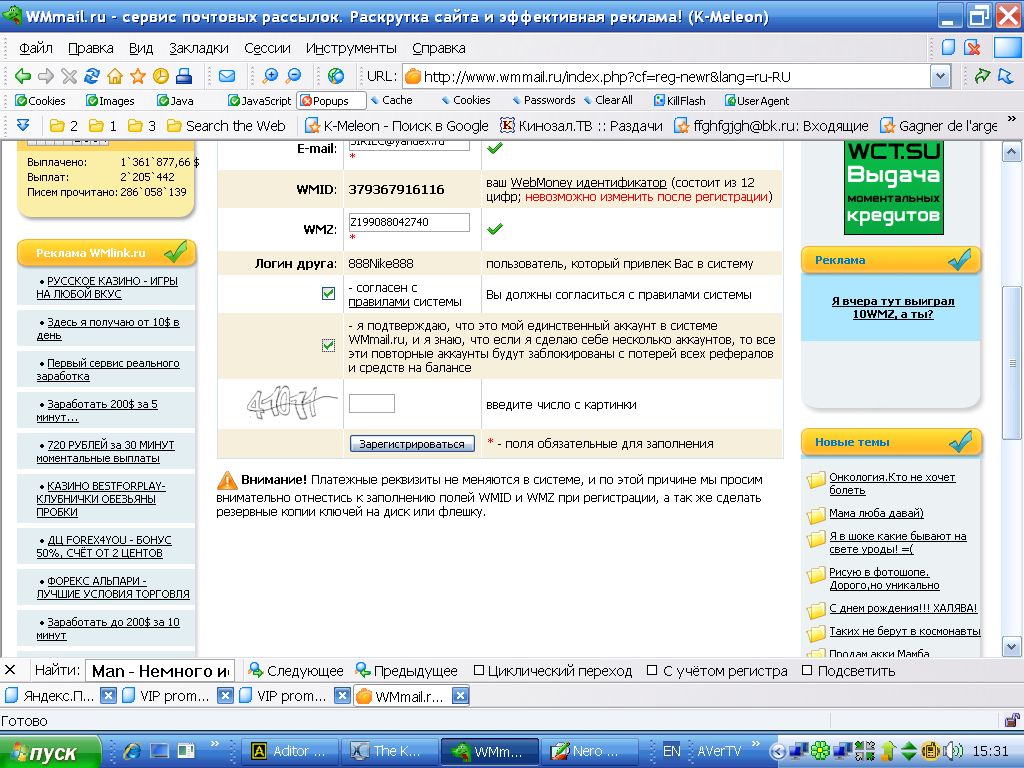Enable the Подсветить highlight checkbox
The height and width of the screenshot is (768, 1024).
(x=808, y=670)
